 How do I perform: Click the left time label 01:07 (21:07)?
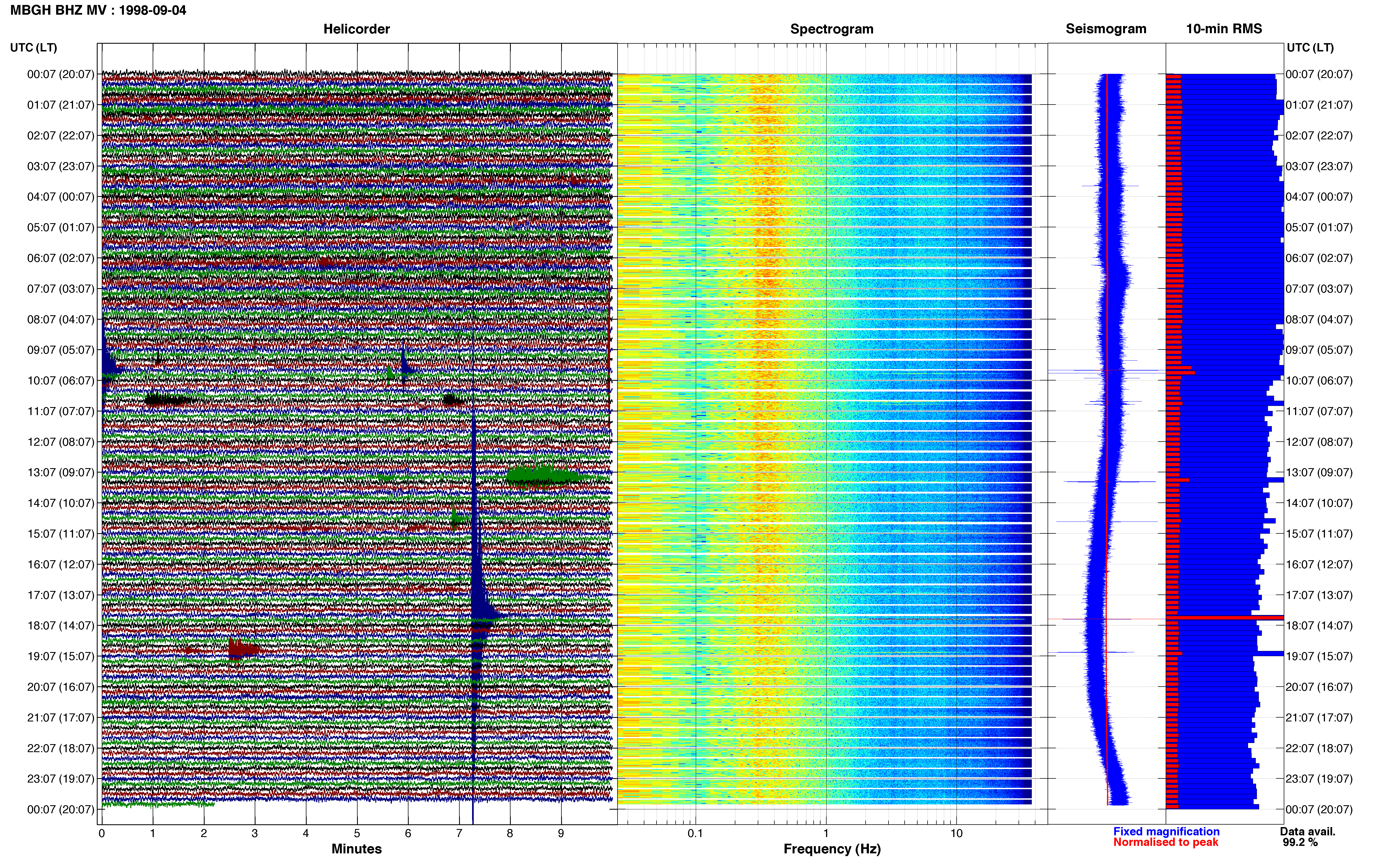coord(61,105)
